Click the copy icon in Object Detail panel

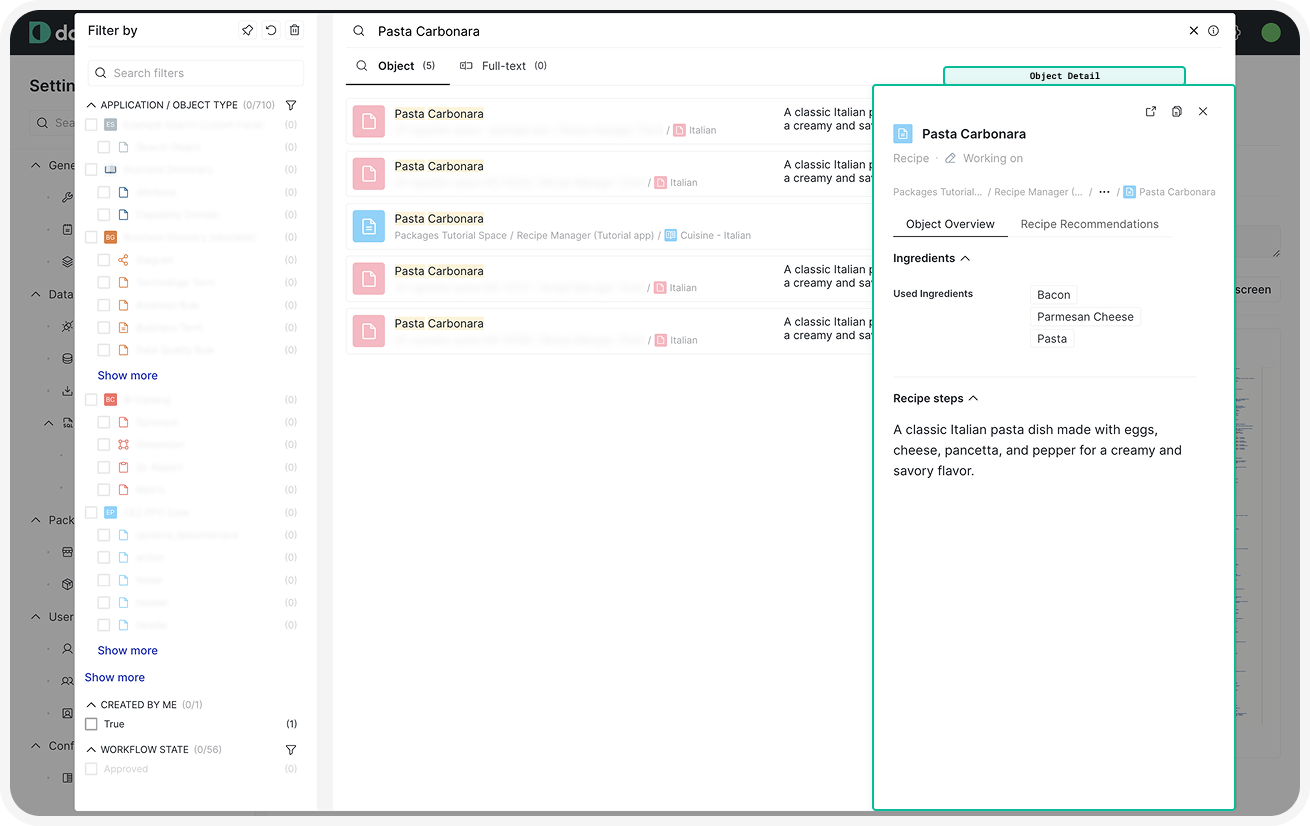tap(1177, 112)
